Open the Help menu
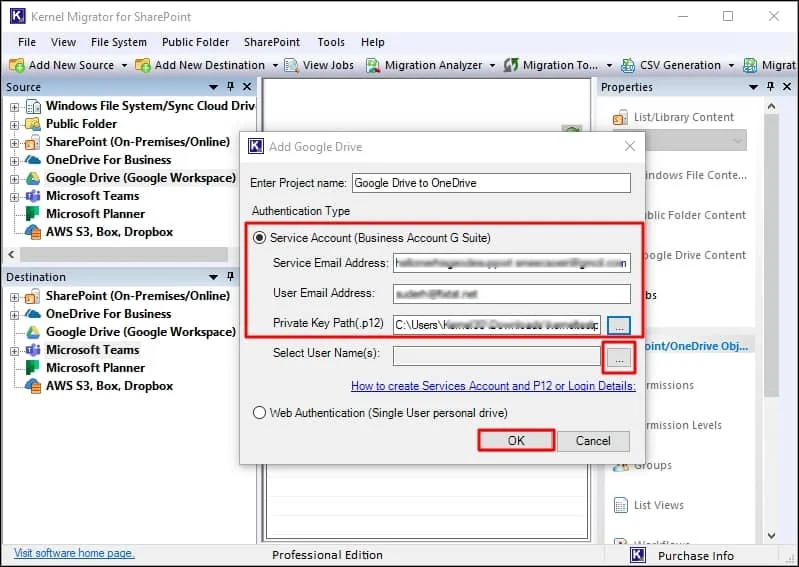The image size is (799, 567). pos(372,42)
